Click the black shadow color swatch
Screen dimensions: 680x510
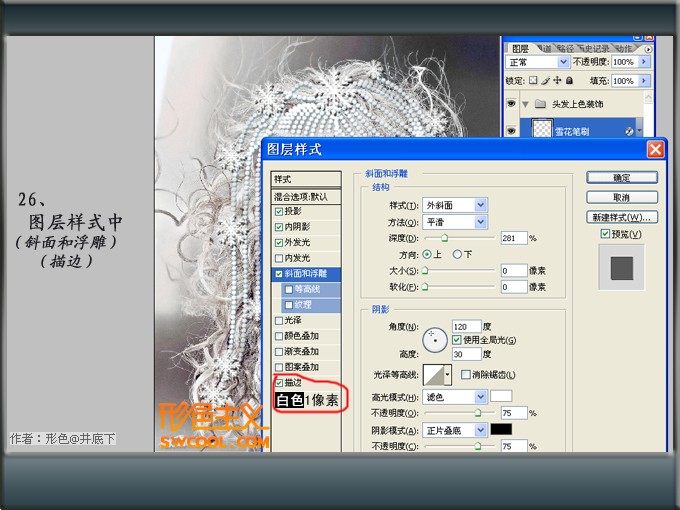[x=501, y=429]
